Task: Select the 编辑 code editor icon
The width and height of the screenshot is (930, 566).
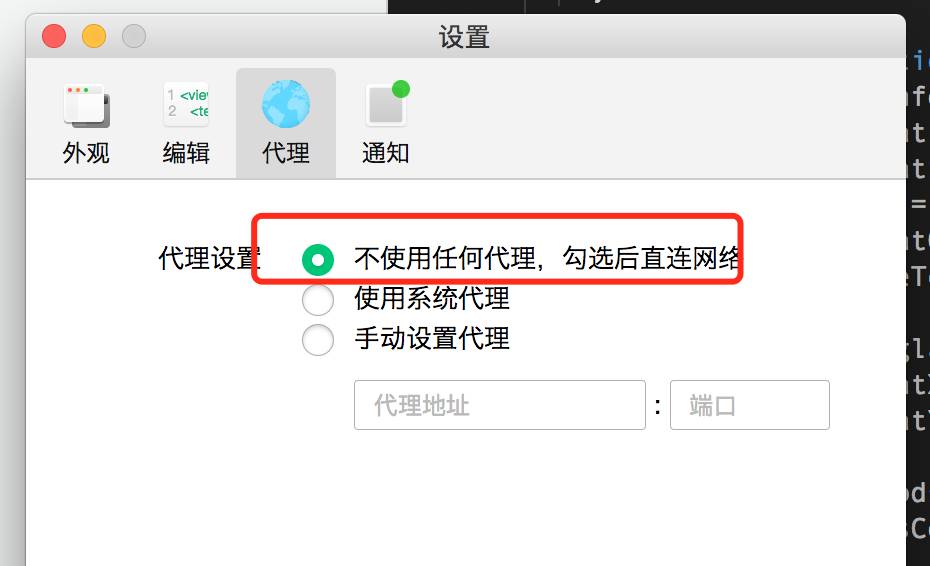Action: pyautogui.click(x=186, y=104)
